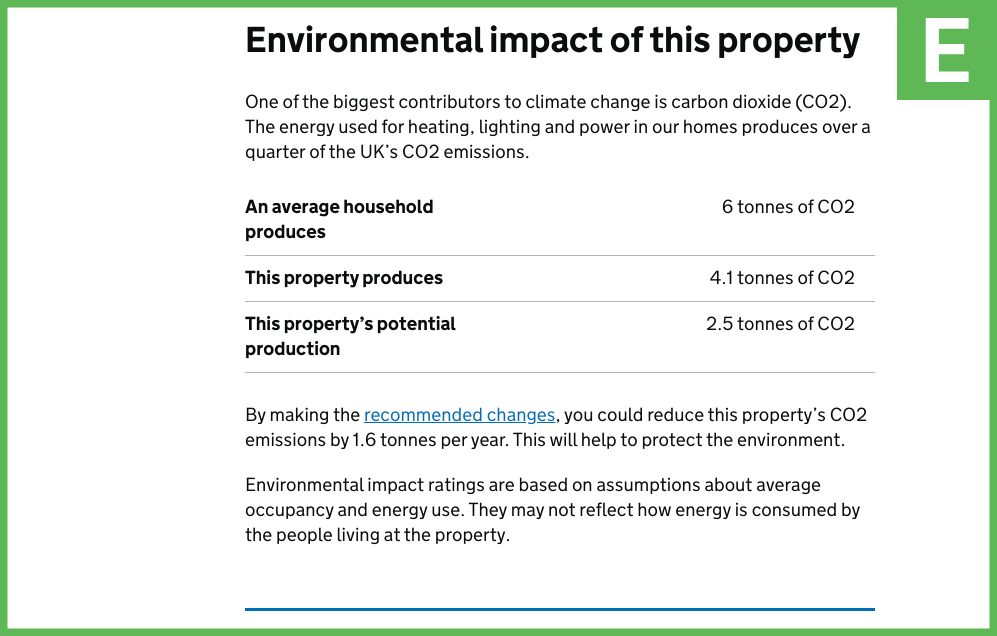Screen dimensions: 997x636
Task: Click the Environmental impact ratings assumptions paragraph
Action: point(553,510)
